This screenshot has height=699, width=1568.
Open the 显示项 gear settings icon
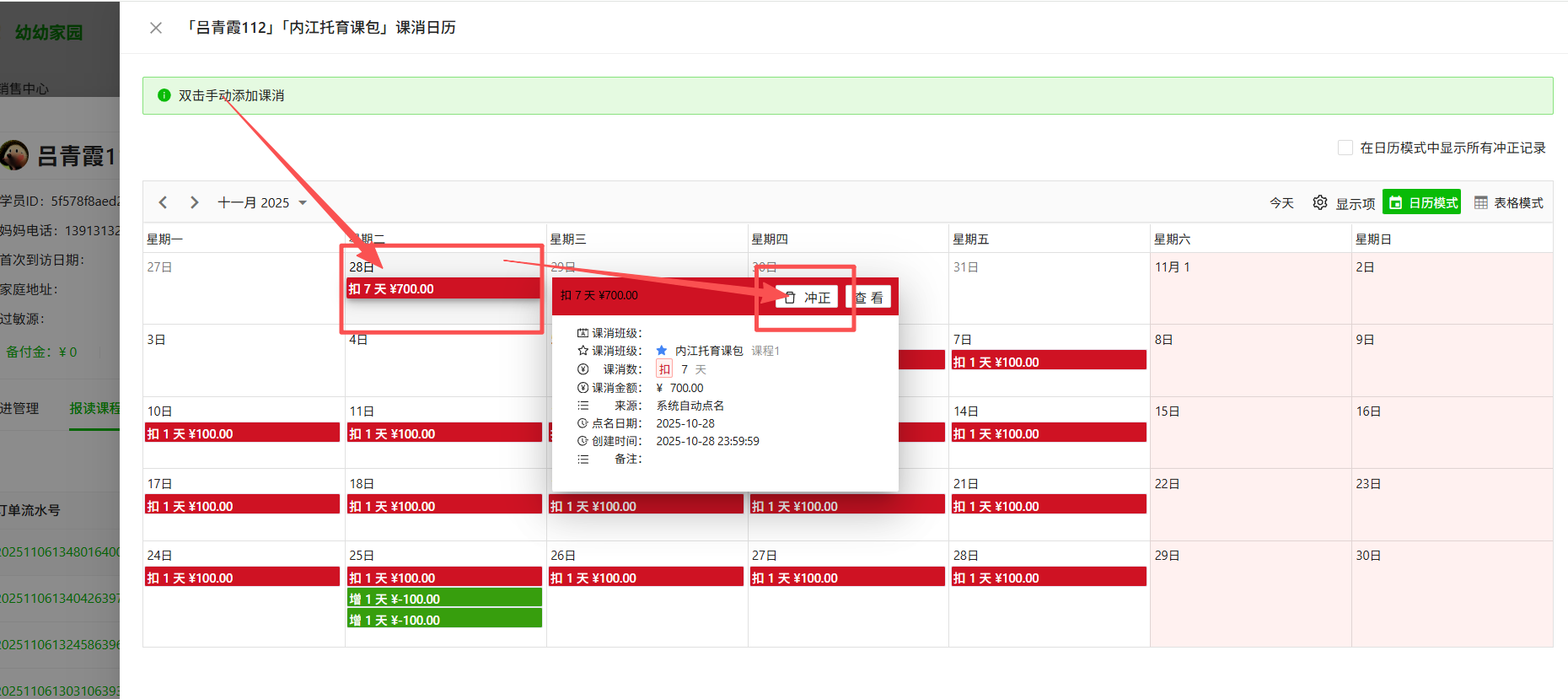[1320, 202]
